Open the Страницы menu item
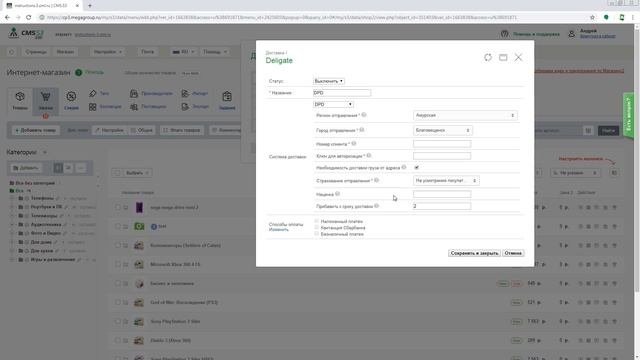Viewport: 640px width, 360px height. [x=36, y=52]
